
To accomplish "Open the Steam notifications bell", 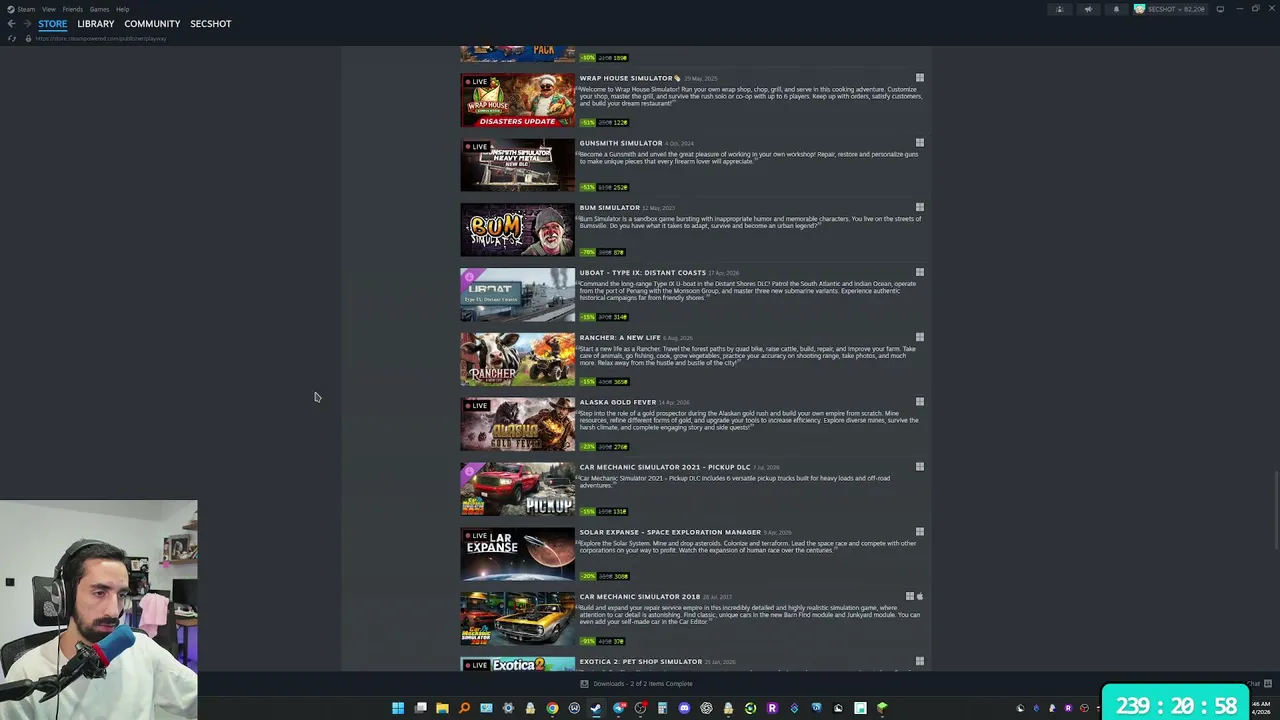I will click(1116, 9).
